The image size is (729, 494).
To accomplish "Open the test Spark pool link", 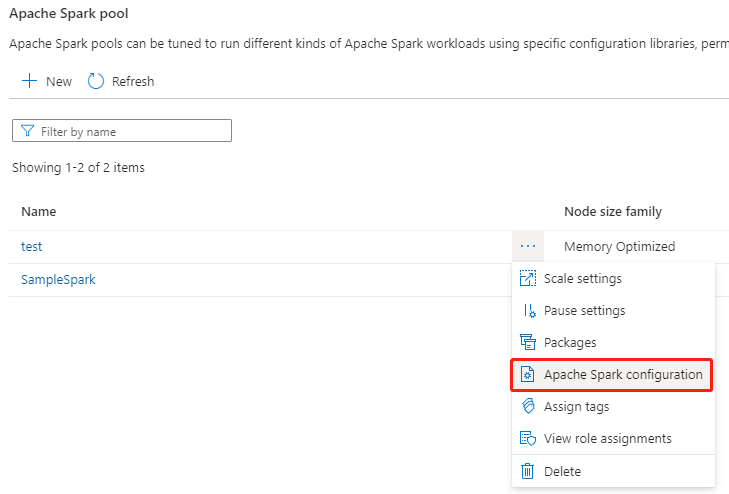I will click(32, 246).
